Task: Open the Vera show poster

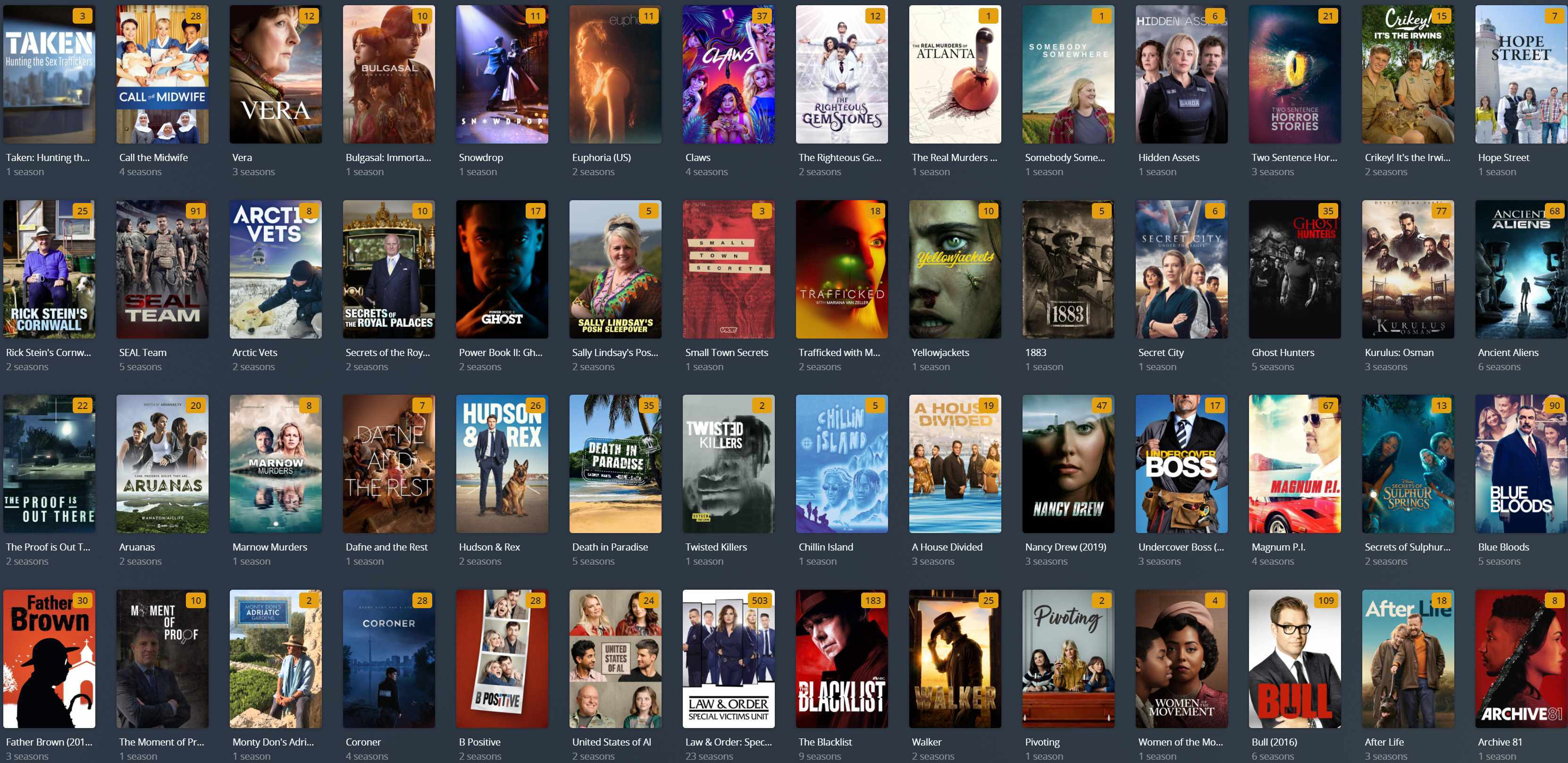Action: pos(275,74)
